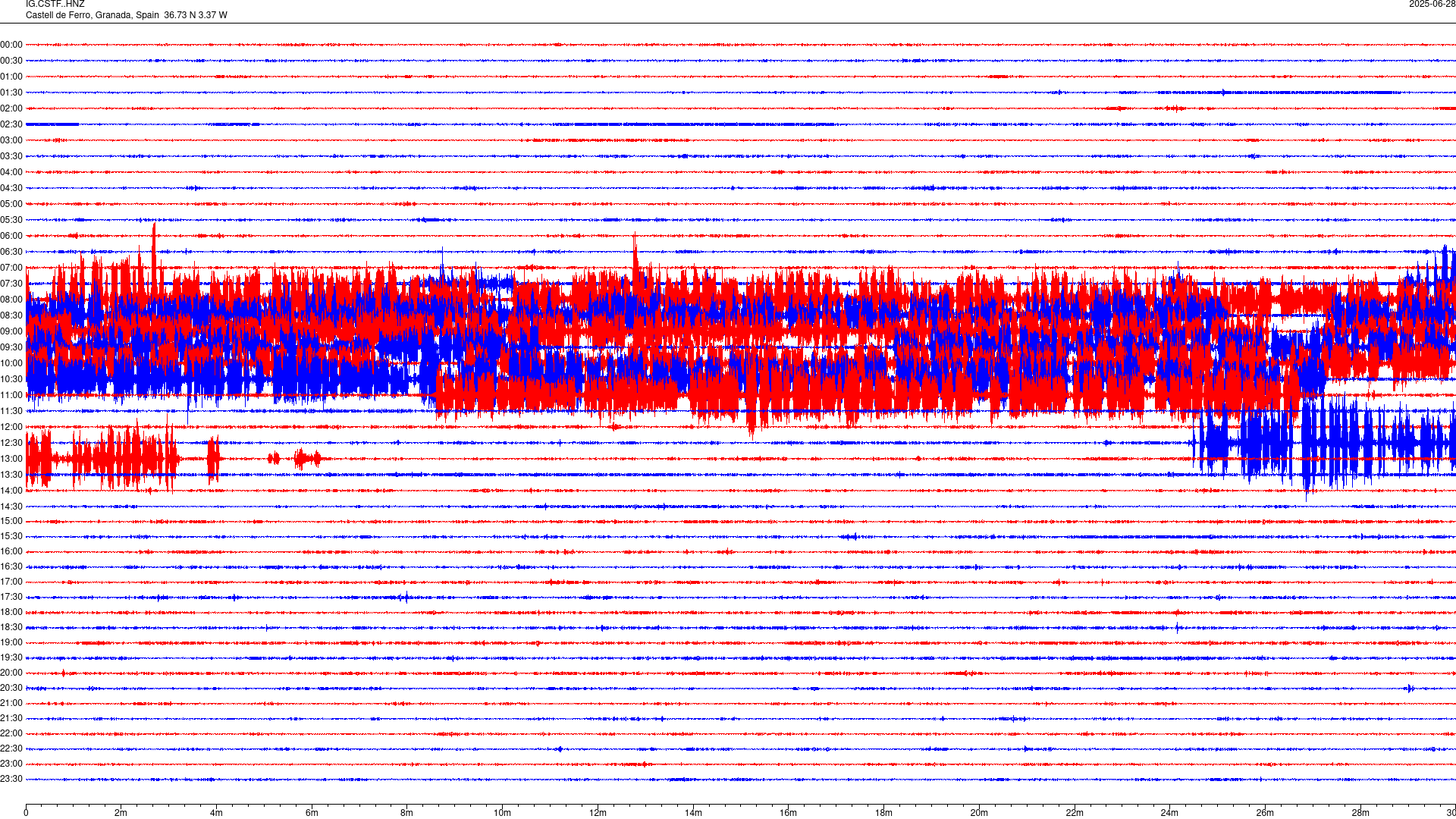Viewport: 1456px width, 819px height.
Task: Click the 22:00 time row label
Action: pyautogui.click(x=11, y=733)
